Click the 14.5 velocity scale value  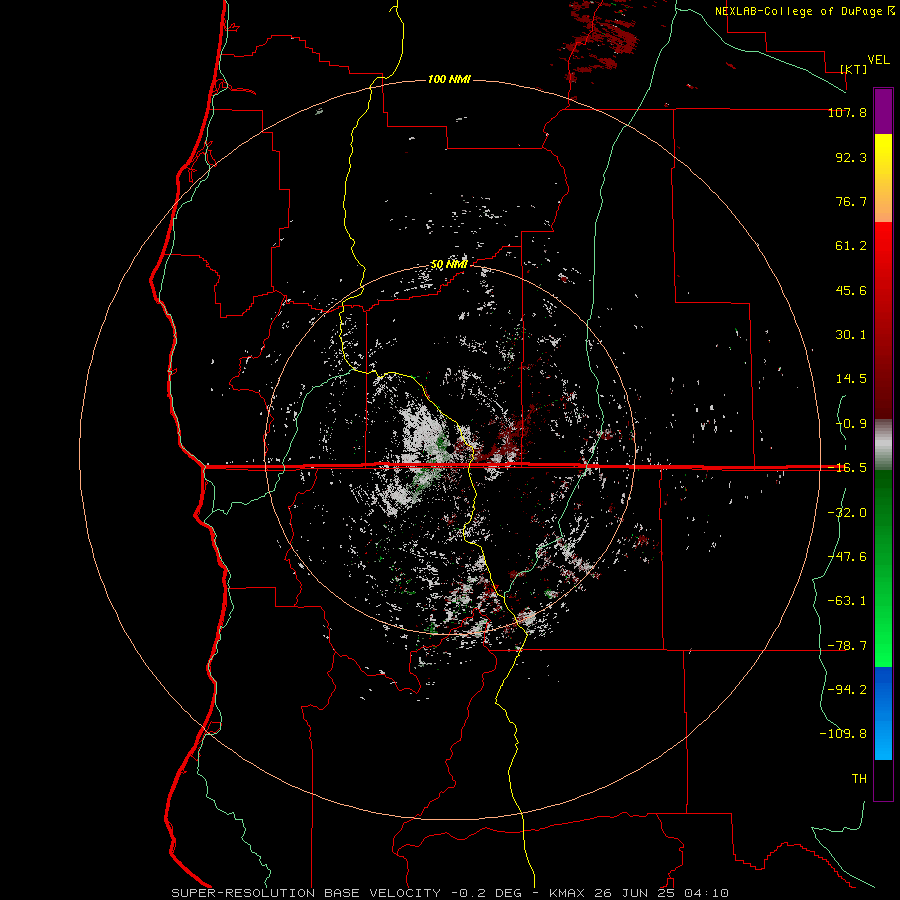851,379
